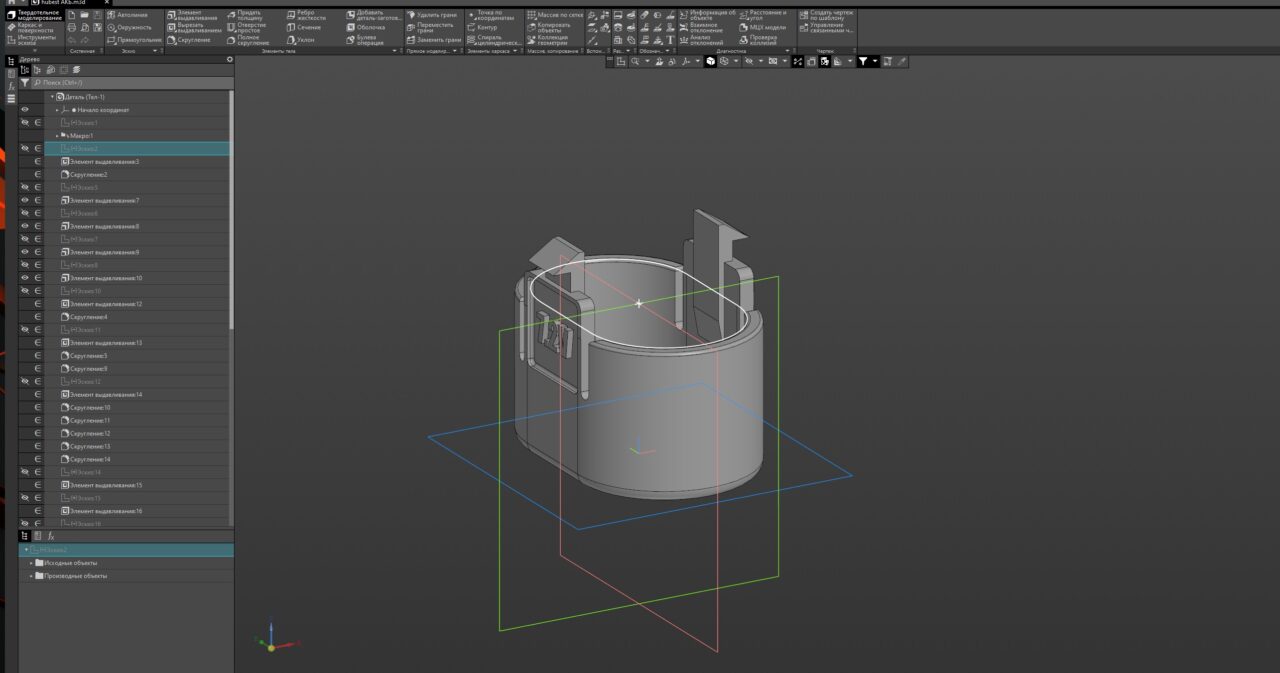1280x673 pixels.
Task: Switch to Инструменты эскиза toolset
Action: [x=34, y=40]
